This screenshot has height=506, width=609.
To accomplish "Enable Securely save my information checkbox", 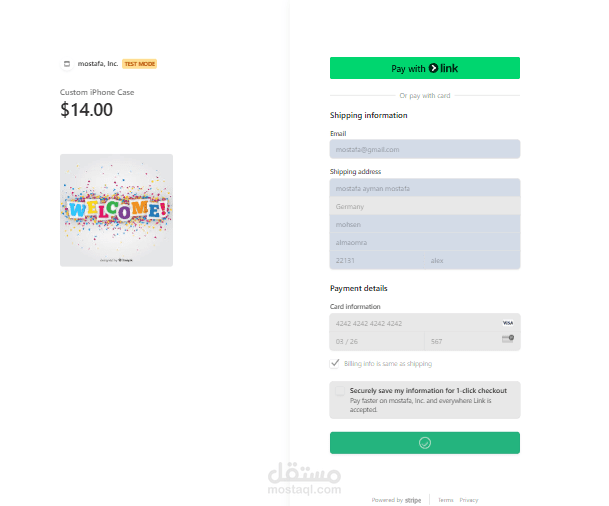I will click(340, 391).
